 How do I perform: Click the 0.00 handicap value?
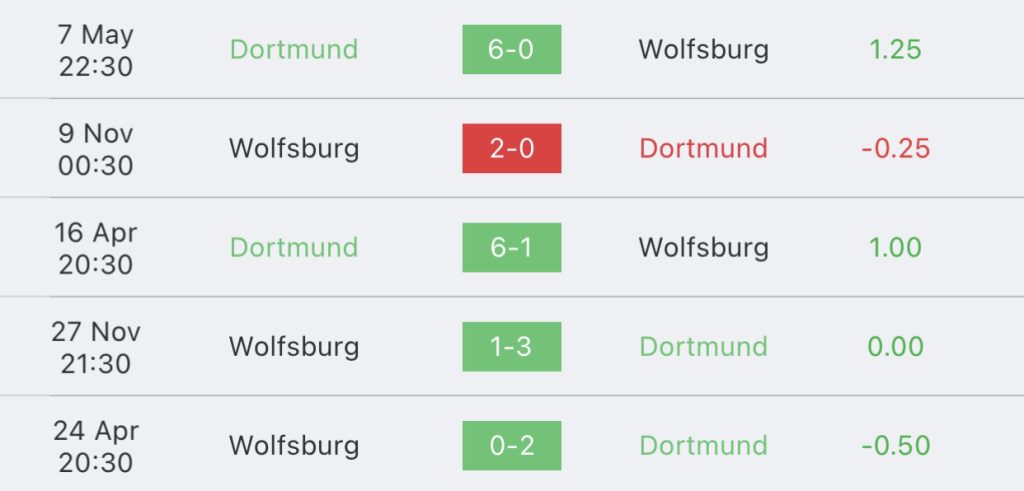point(895,346)
